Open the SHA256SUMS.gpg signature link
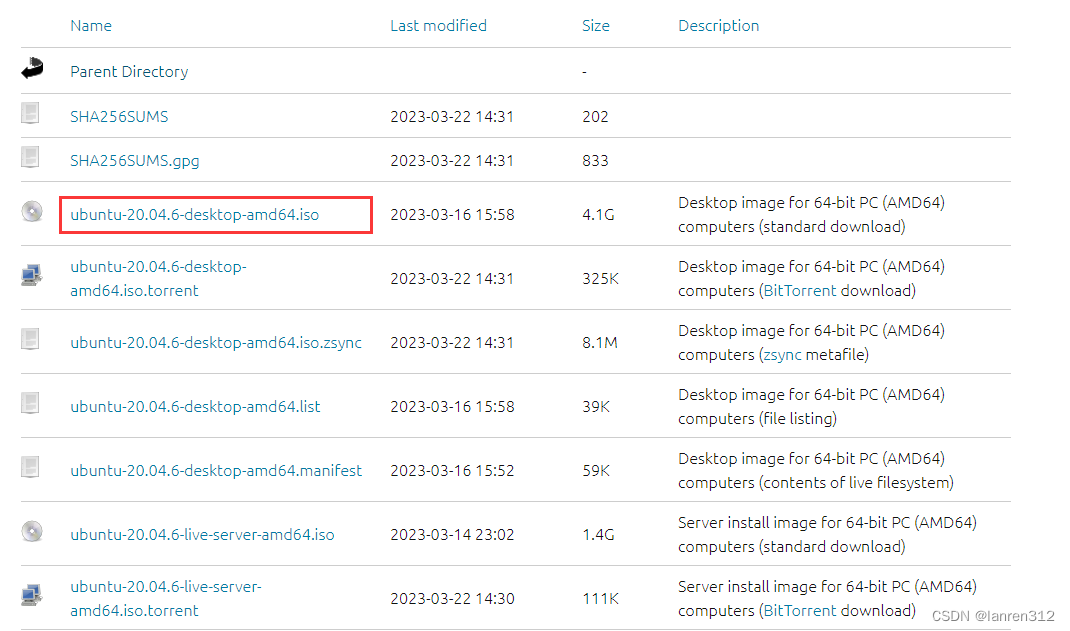 (x=134, y=161)
